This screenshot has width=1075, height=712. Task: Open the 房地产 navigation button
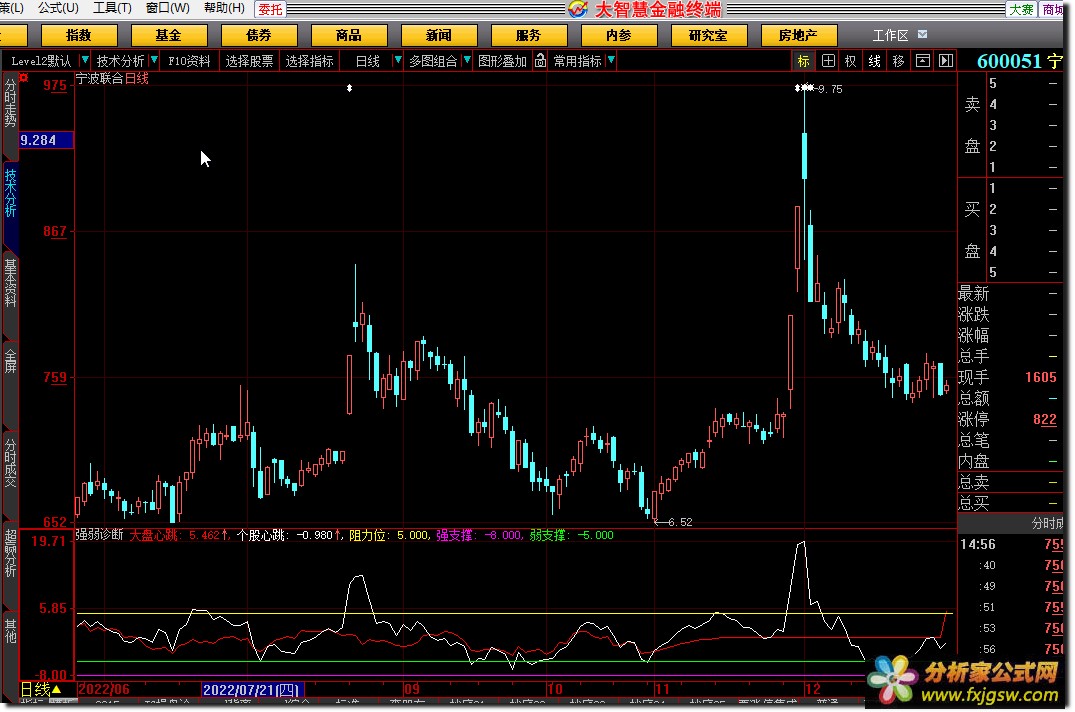click(x=798, y=35)
